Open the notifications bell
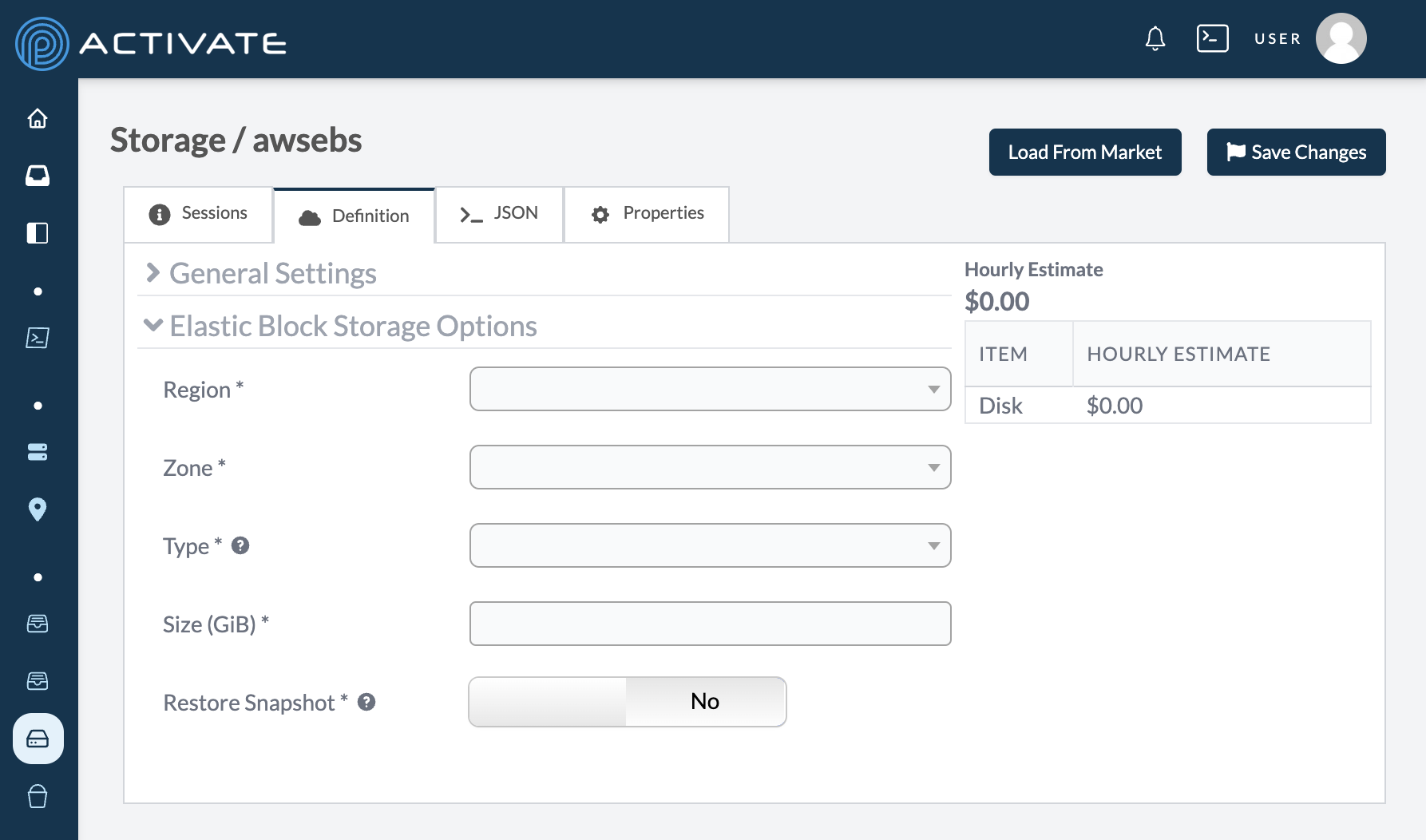 [1155, 38]
